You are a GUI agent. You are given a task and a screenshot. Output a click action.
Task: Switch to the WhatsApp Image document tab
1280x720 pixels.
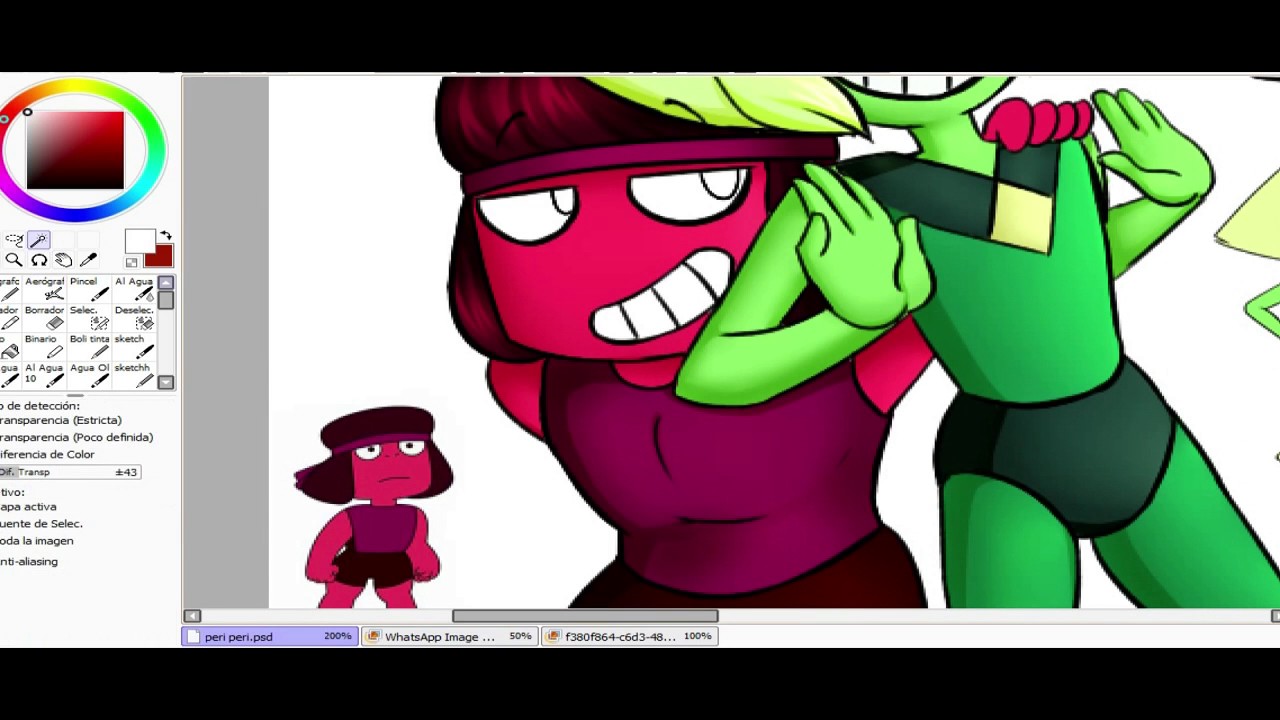tap(449, 636)
